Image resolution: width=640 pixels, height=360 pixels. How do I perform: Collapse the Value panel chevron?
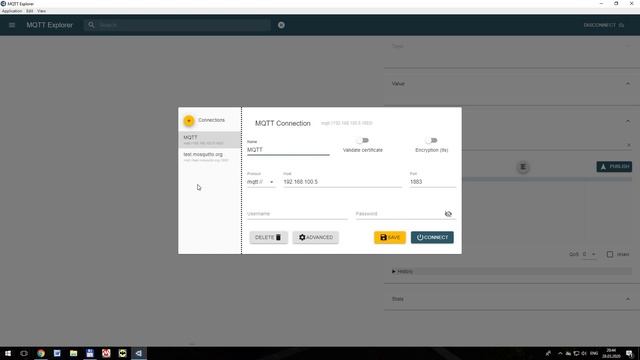click(628, 84)
